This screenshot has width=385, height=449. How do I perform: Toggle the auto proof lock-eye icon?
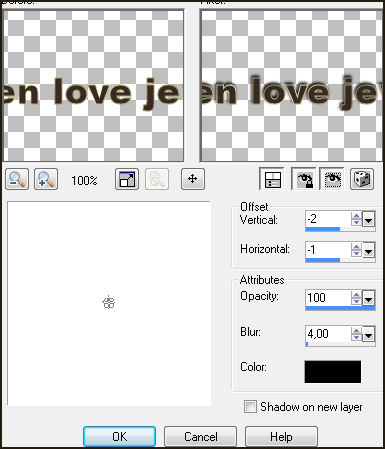pyautogui.click(x=304, y=179)
